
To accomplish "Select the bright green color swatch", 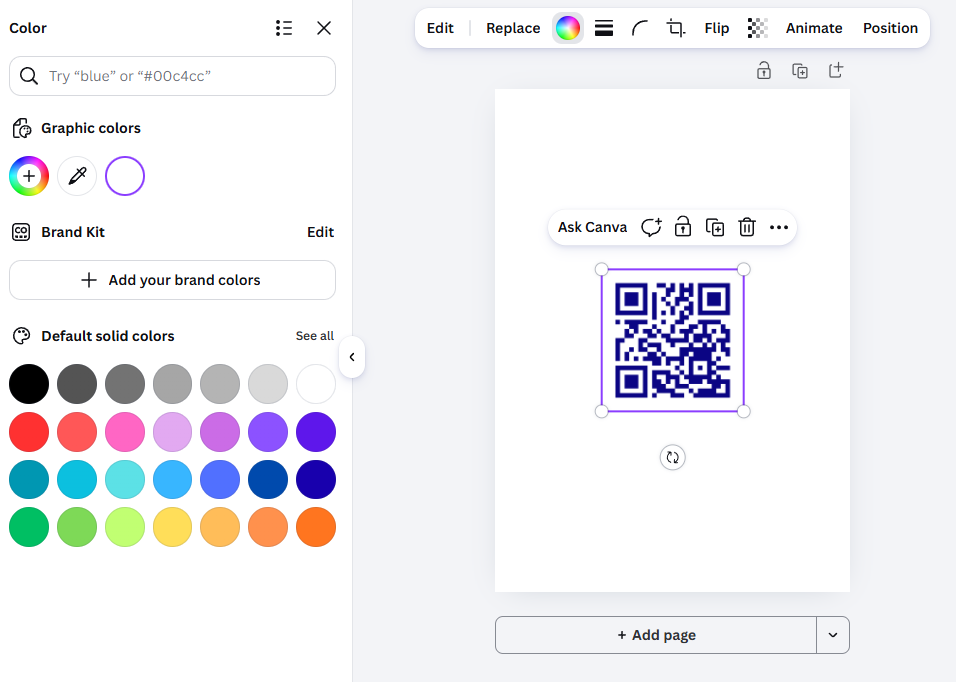I will pyautogui.click(x=29, y=527).
